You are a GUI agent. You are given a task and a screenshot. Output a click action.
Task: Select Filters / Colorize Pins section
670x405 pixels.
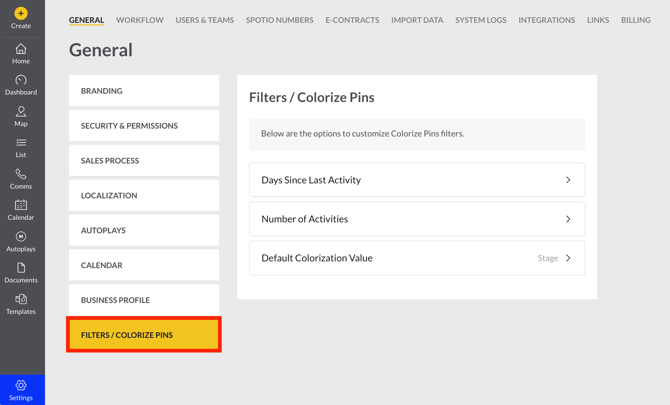coord(144,335)
